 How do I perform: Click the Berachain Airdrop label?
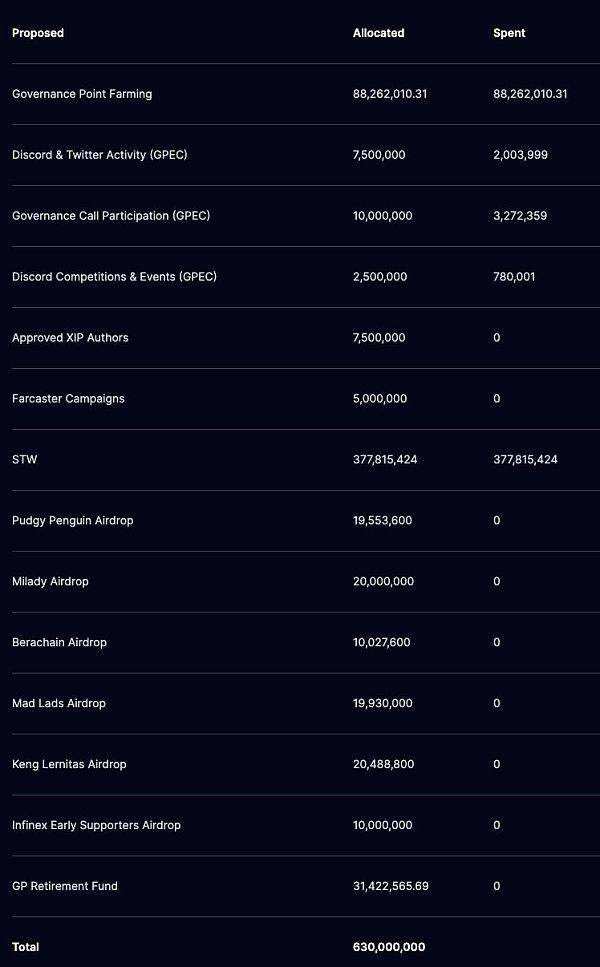60,643
